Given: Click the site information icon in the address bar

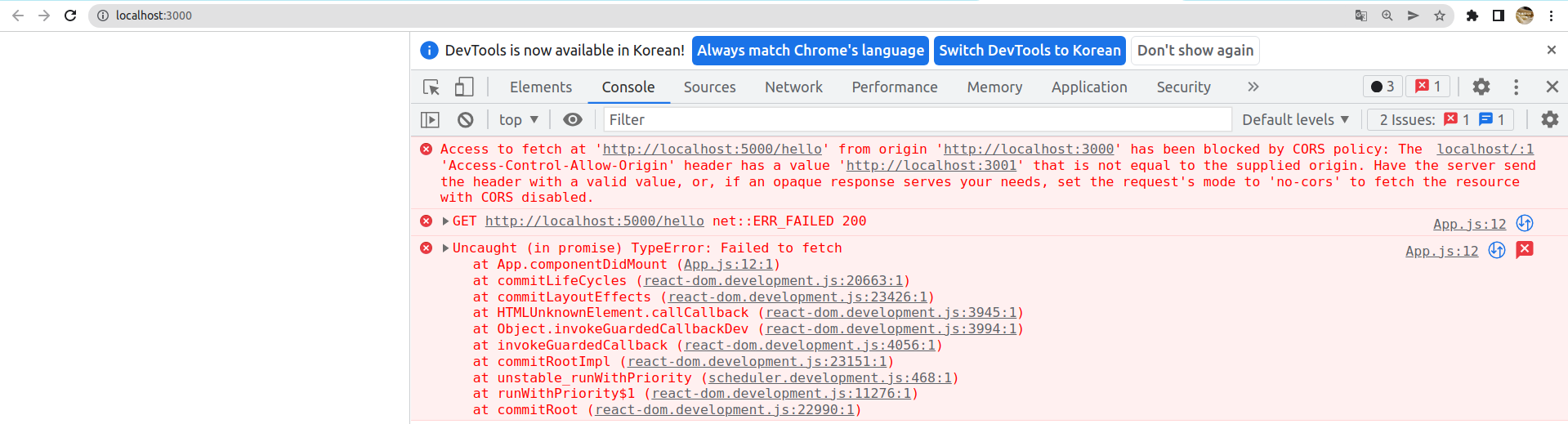Looking at the screenshot, I should click(103, 16).
